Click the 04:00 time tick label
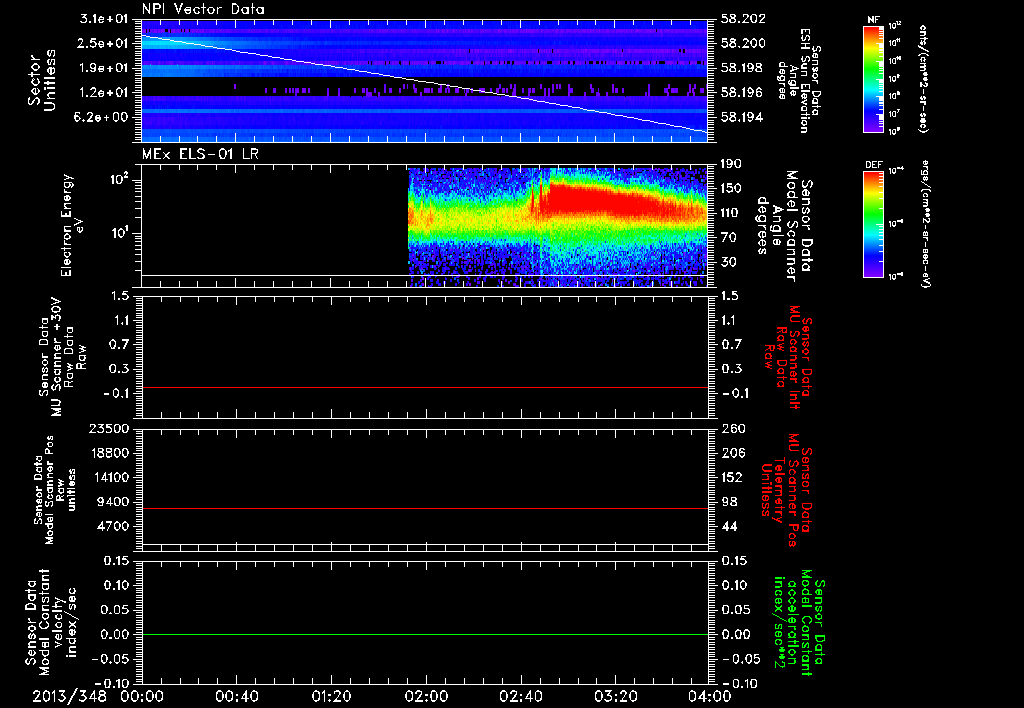 point(709,696)
